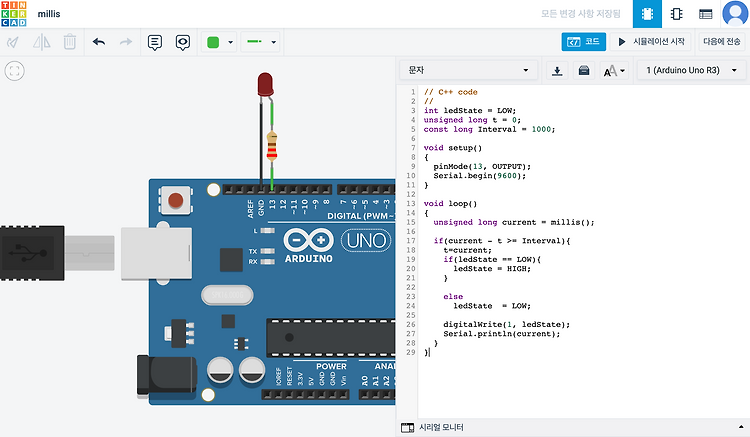Expand the wire color dropdown arrow
The image size is (750, 437).
(x=231, y=42)
